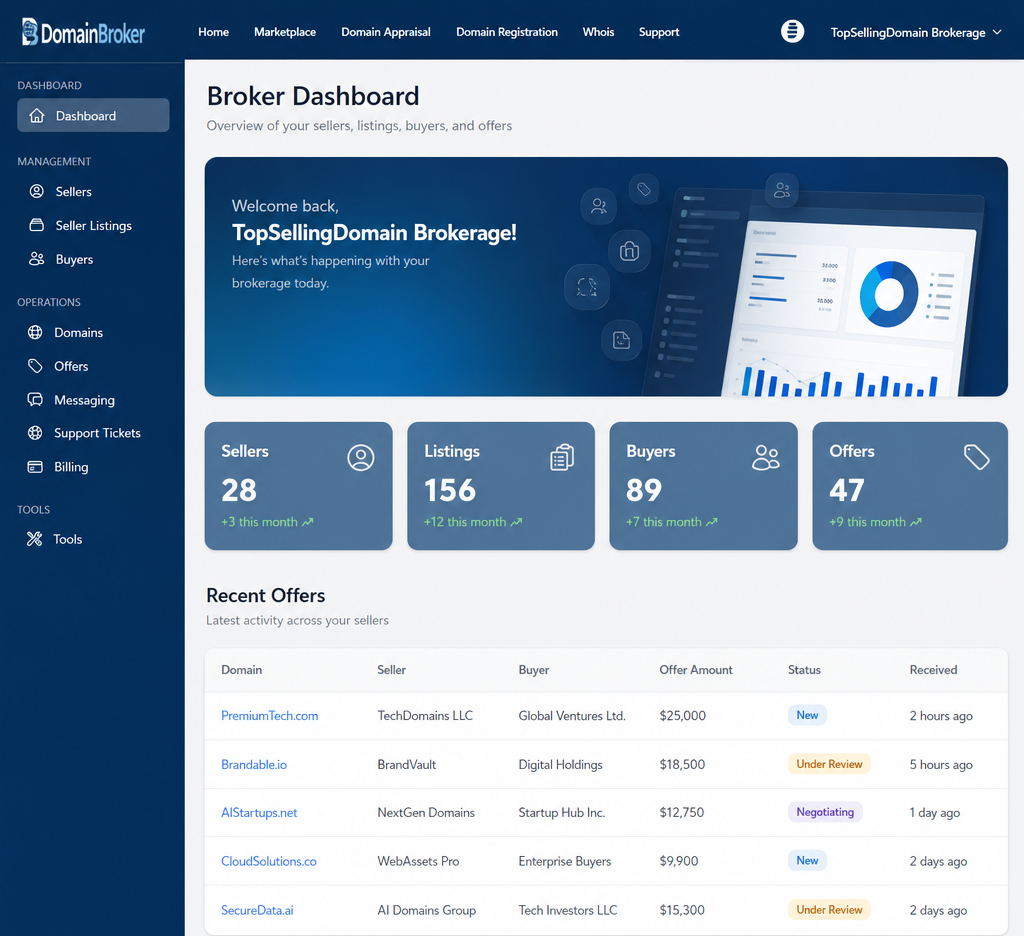1024x936 pixels.
Task: Click the Received column header
Action: [x=933, y=670]
